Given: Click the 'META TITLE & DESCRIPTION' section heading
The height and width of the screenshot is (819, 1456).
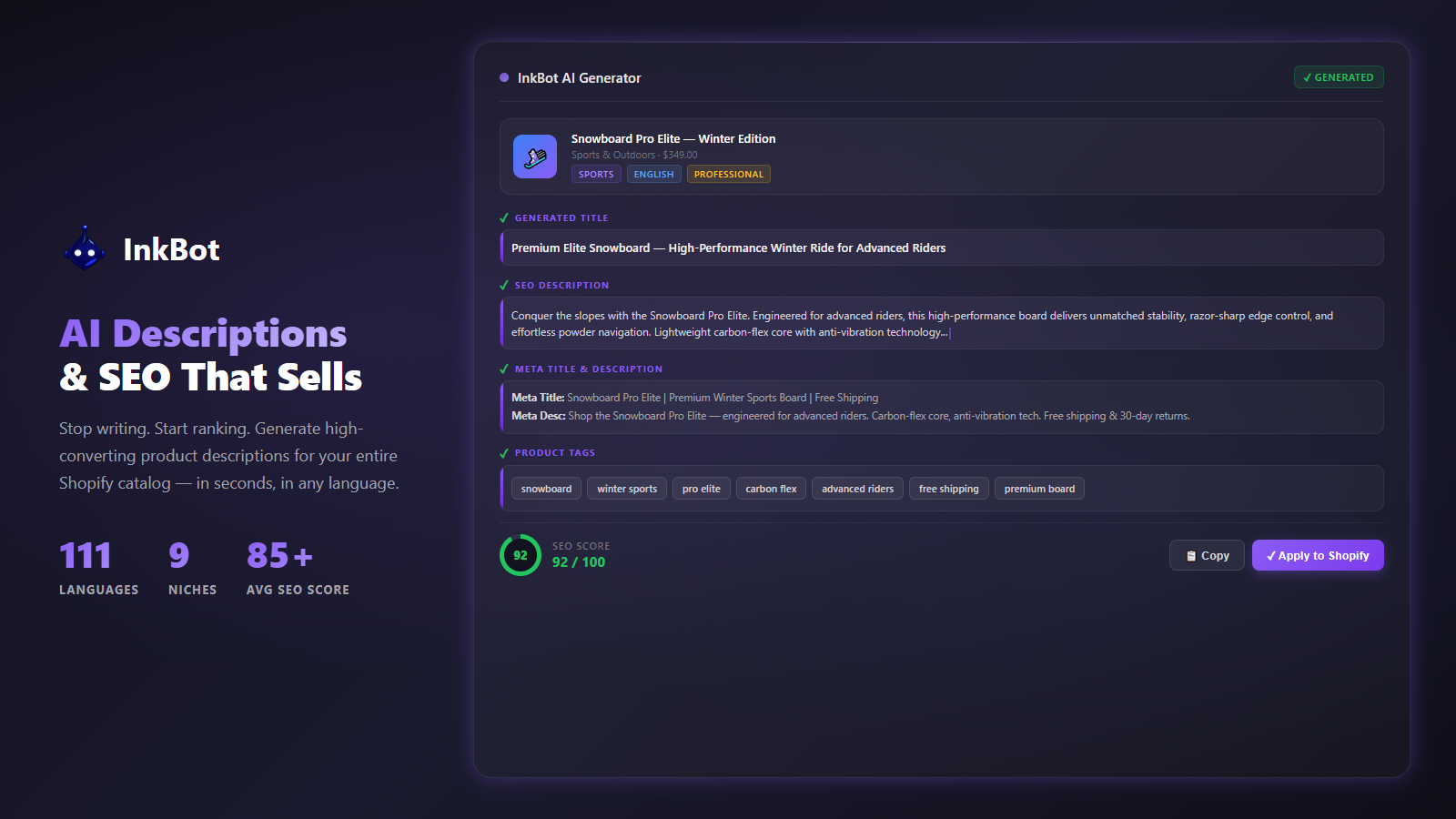Looking at the screenshot, I should point(589,369).
